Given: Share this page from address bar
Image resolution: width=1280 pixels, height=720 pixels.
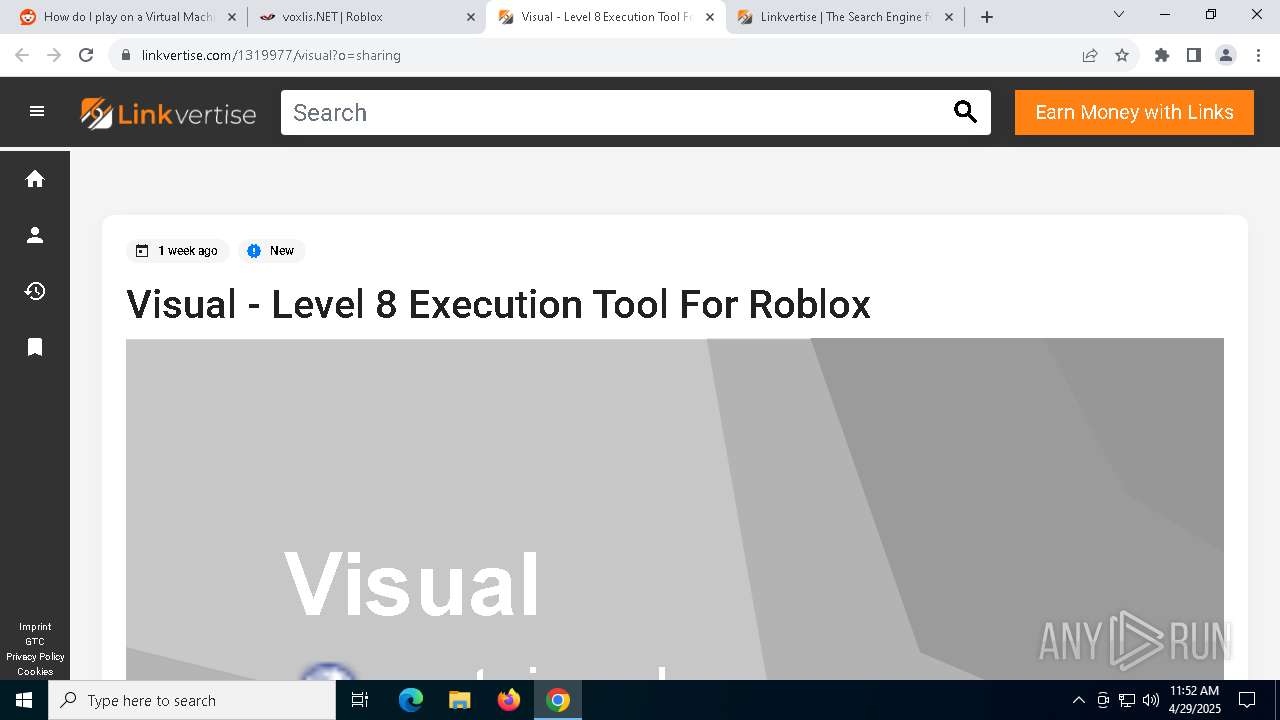Looking at the screenshot, I should [x=1090, y=55].
